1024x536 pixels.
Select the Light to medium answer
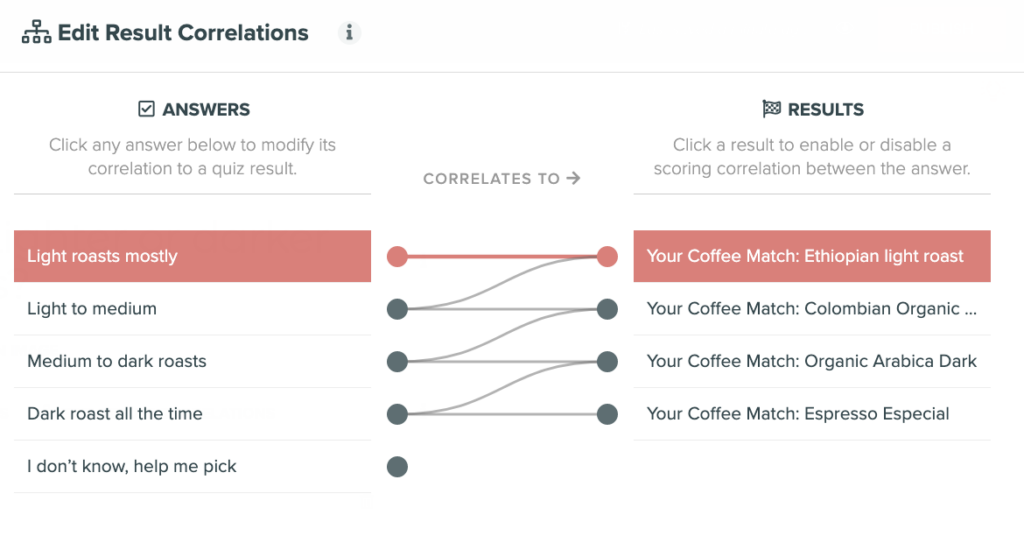coord(193,309)
